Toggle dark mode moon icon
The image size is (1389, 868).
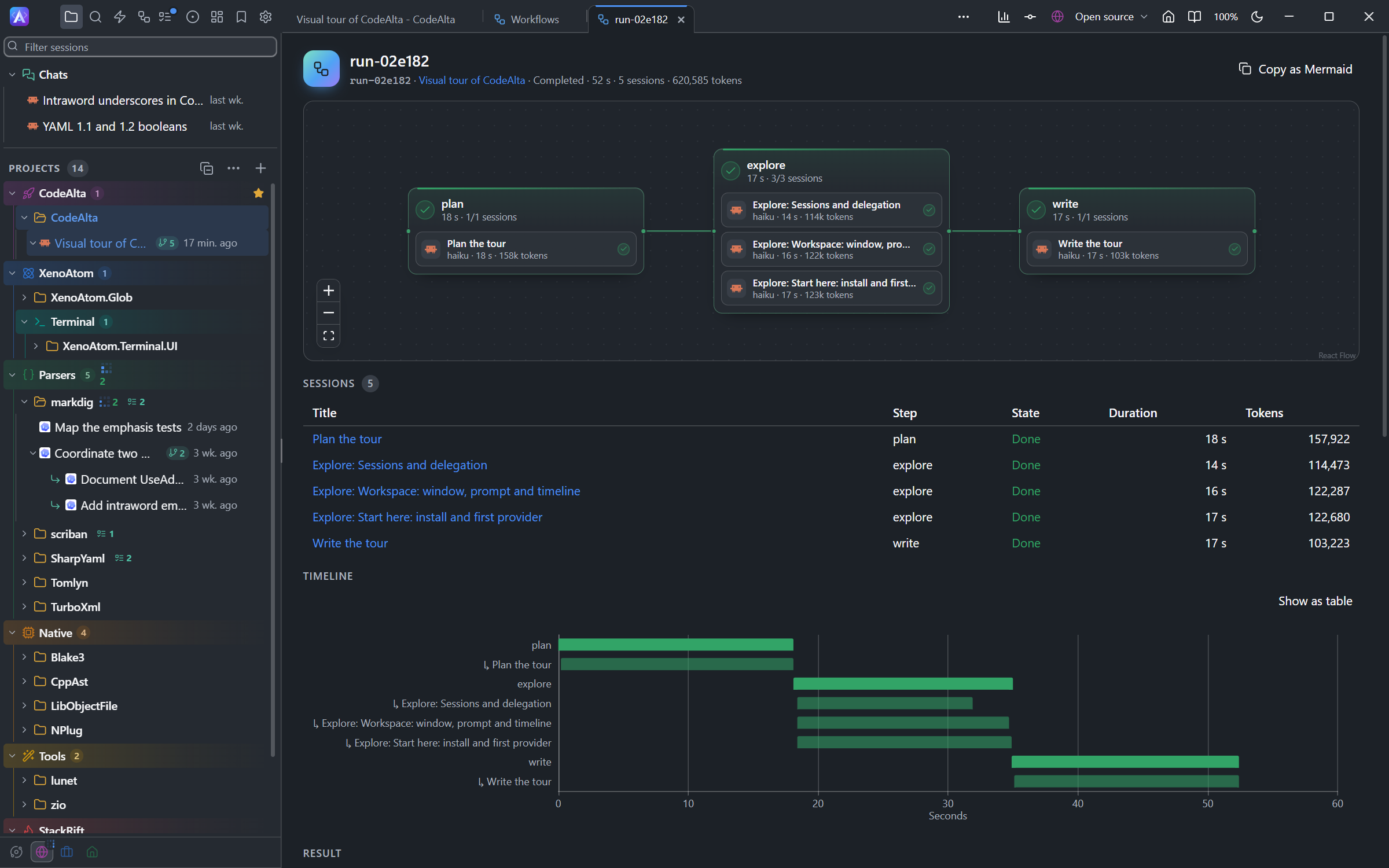[x=1257, y=17]
